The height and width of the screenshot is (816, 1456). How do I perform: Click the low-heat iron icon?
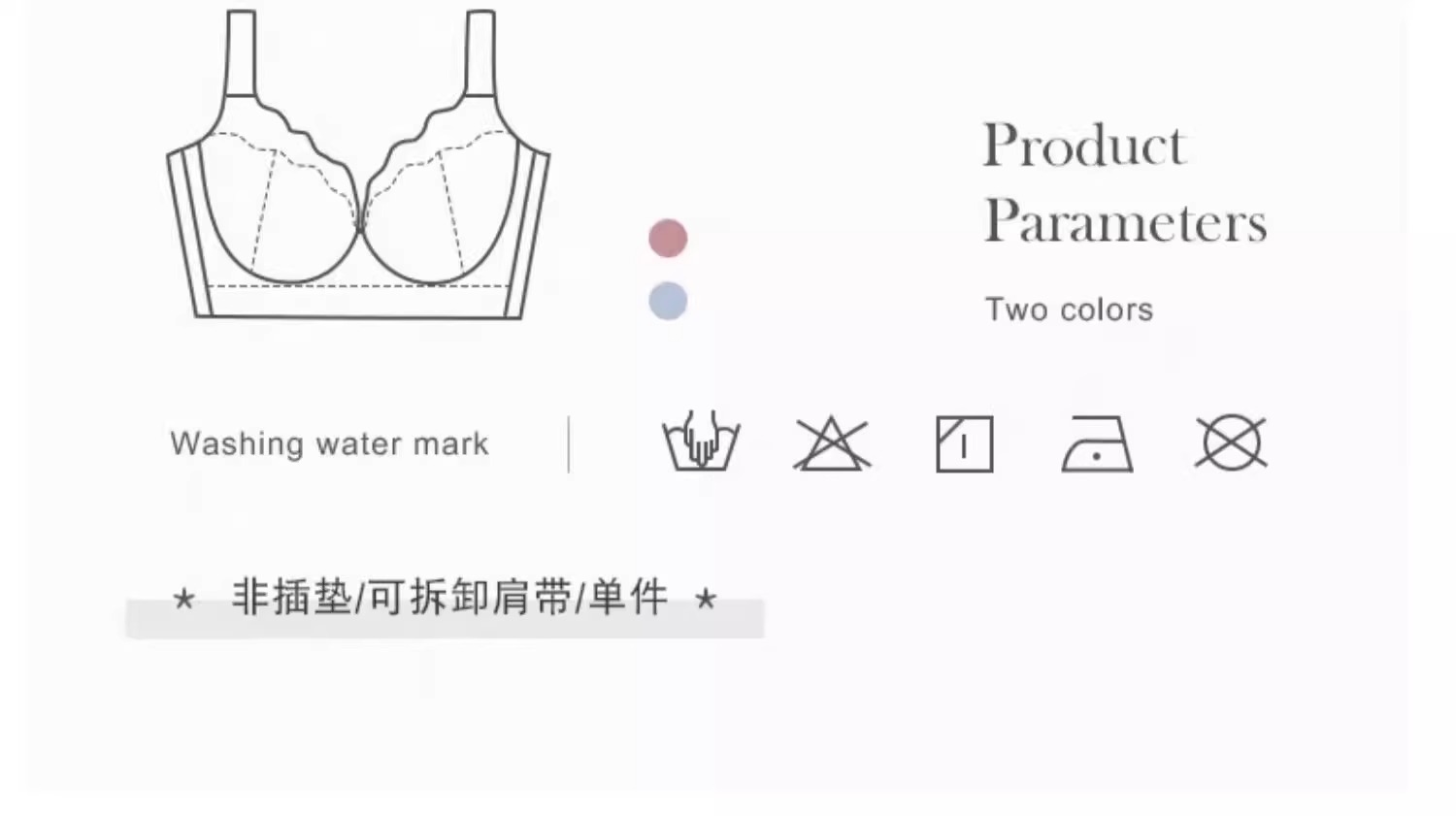coord(1097,444)
